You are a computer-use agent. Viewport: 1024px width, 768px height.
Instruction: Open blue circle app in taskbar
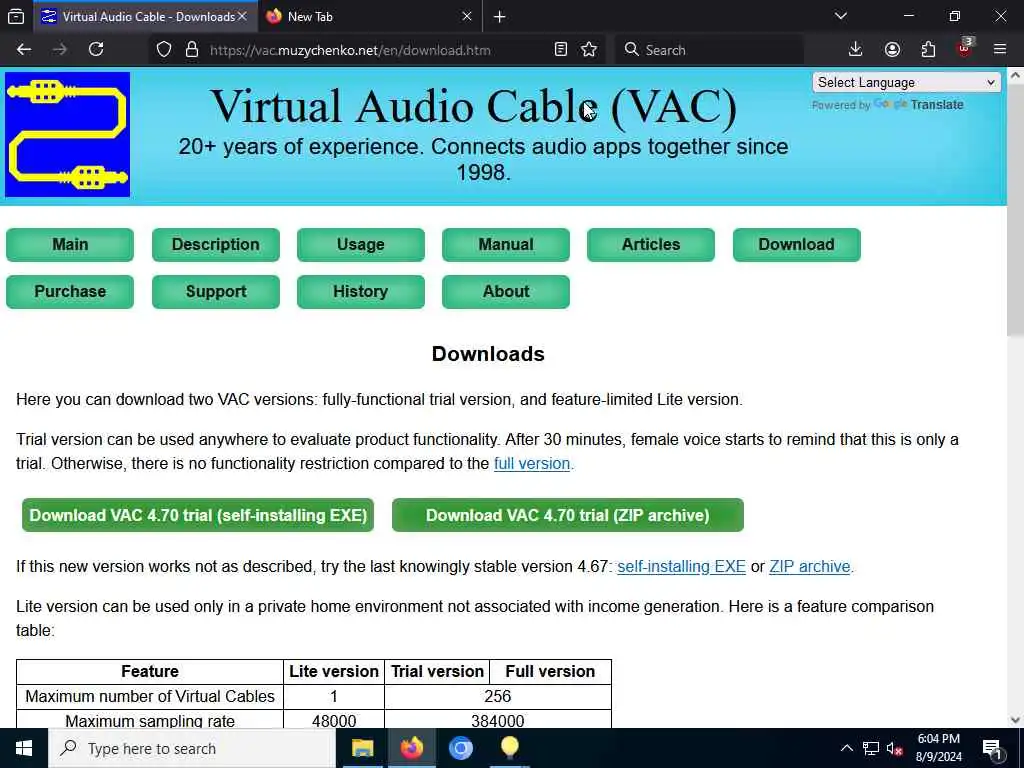(460, 748)
